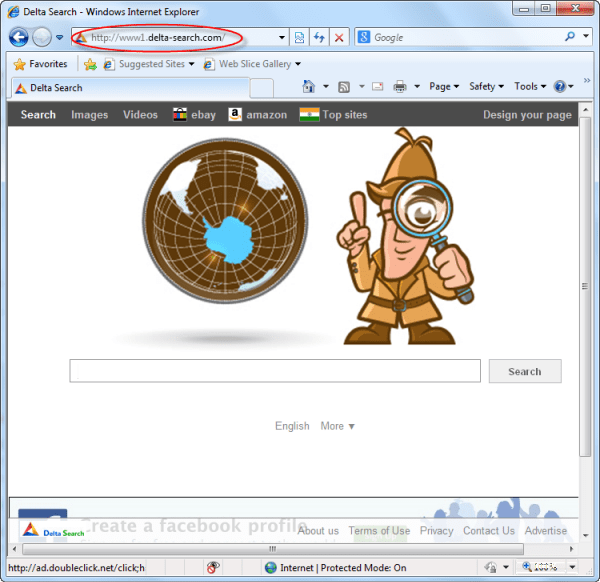
Task: Stop loading with the red X icon
Action: point(339,37)
